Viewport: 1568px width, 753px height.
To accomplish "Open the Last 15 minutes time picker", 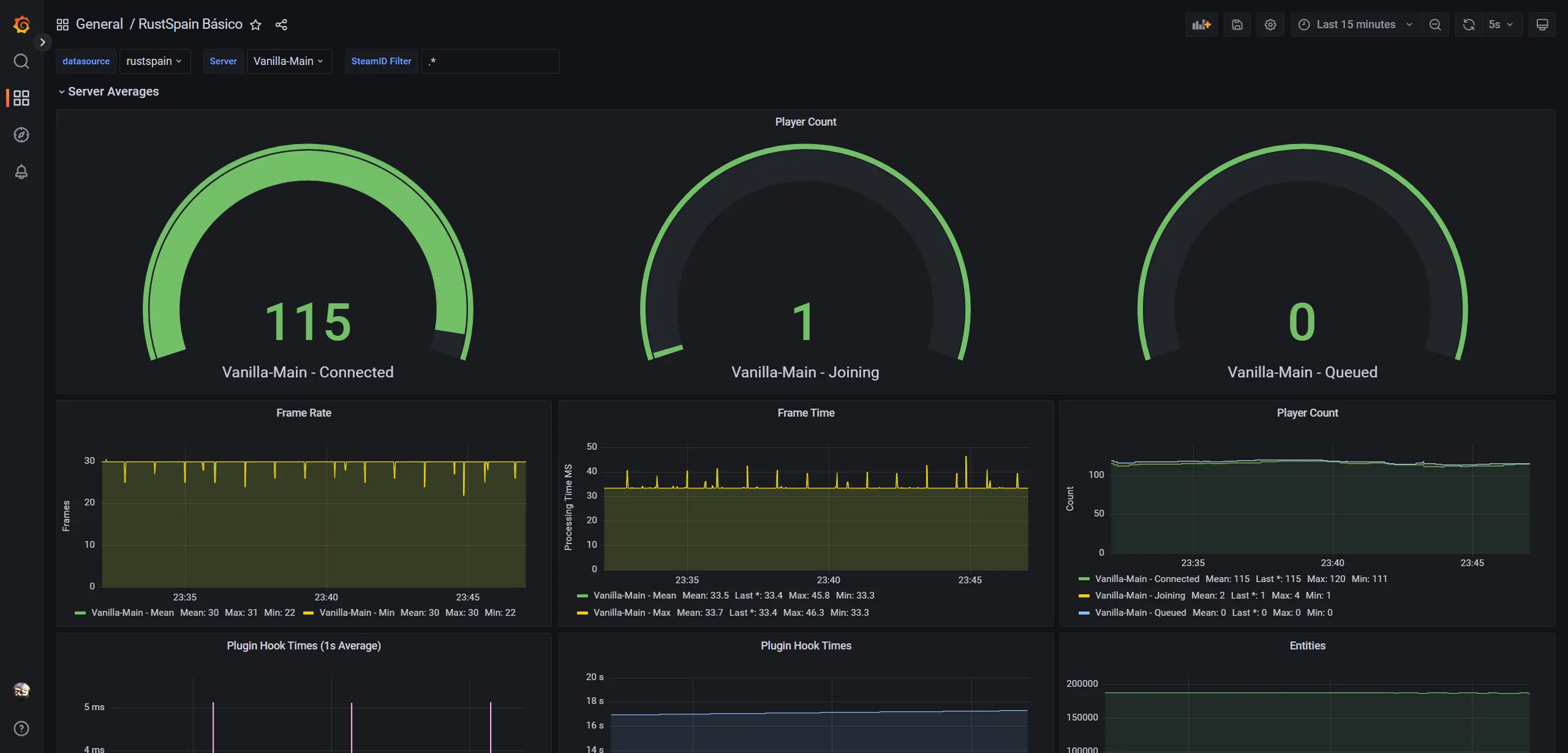I will 1355,25.
